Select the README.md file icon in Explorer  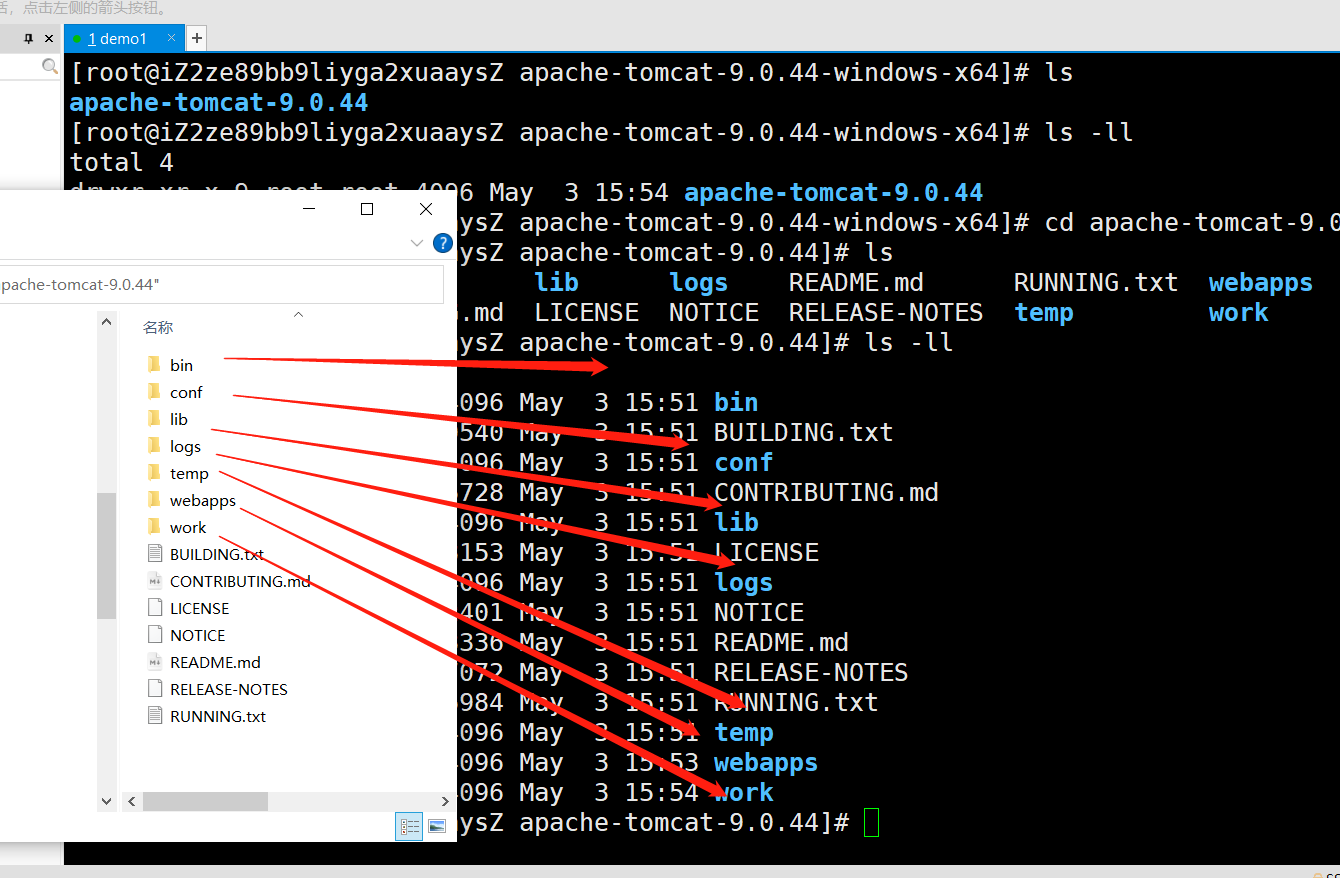(154, 662)
